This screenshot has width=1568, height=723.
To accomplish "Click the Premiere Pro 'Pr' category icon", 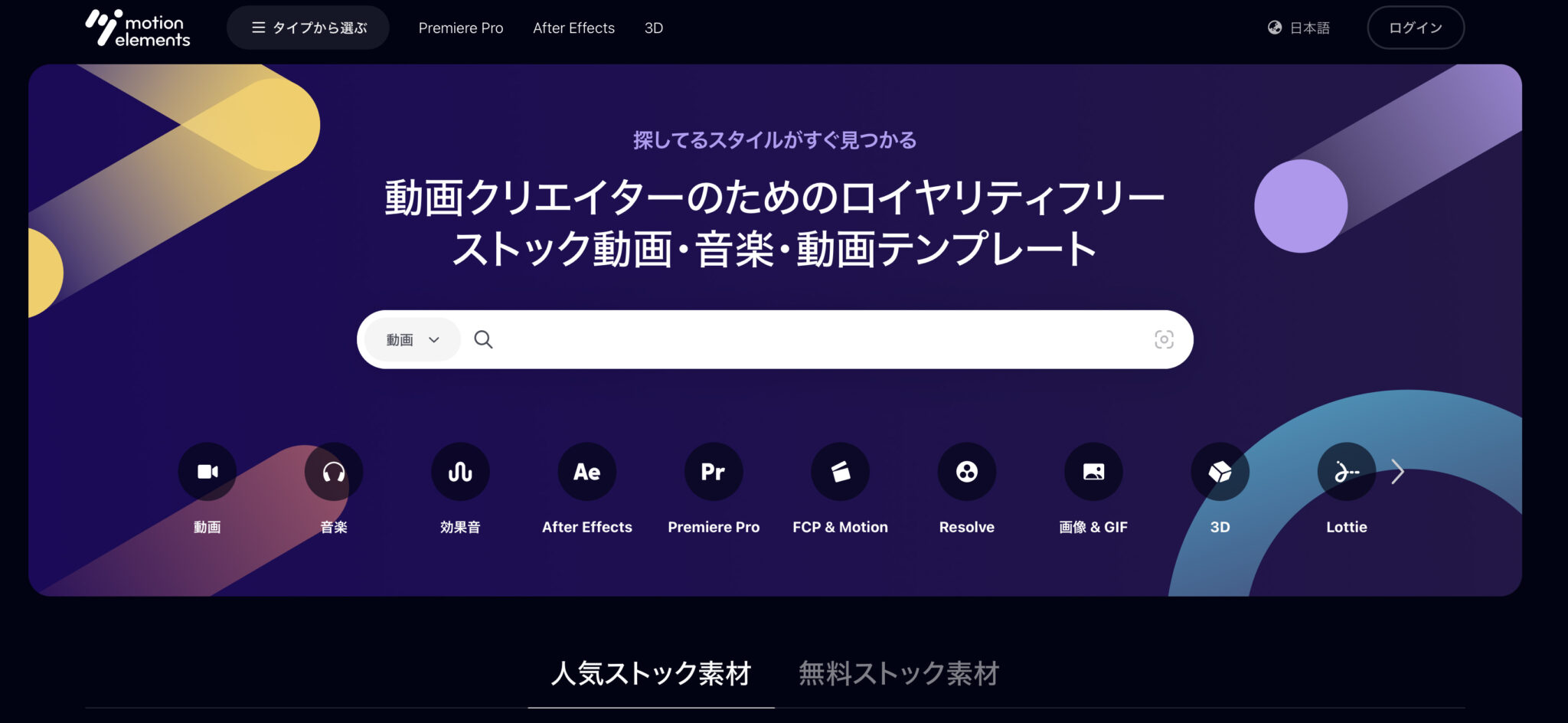I will pyautogui.click(x=713, y=471).
